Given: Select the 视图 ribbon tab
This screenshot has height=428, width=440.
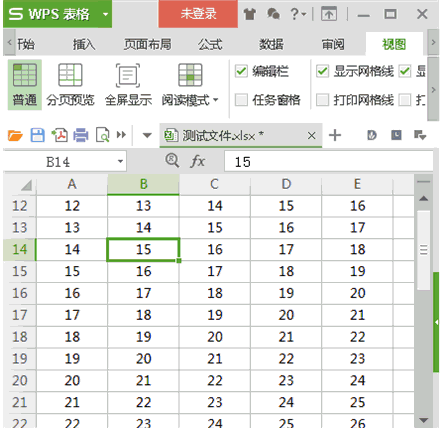Looking at the screenshot, I should pyautogui.click(x=394, y=44).
